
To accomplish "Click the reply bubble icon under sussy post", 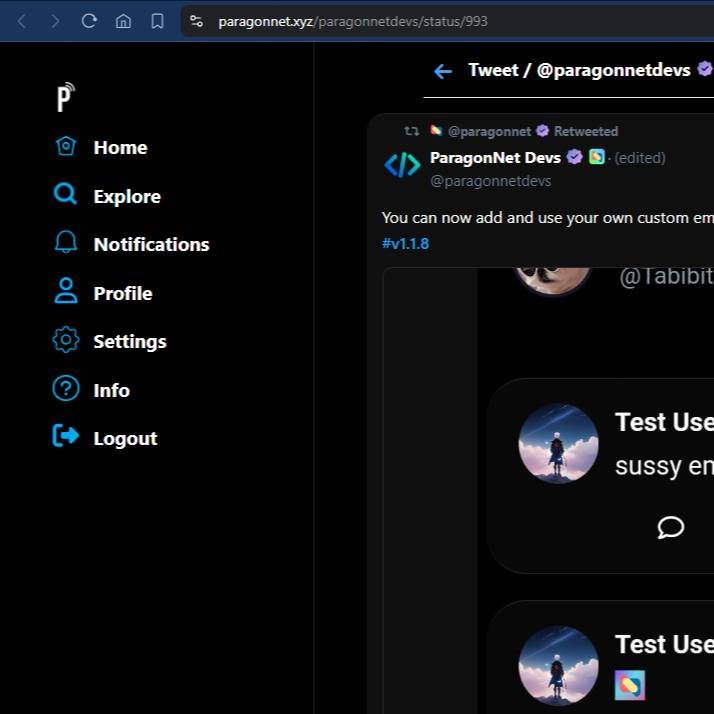I will coord(670,527).
